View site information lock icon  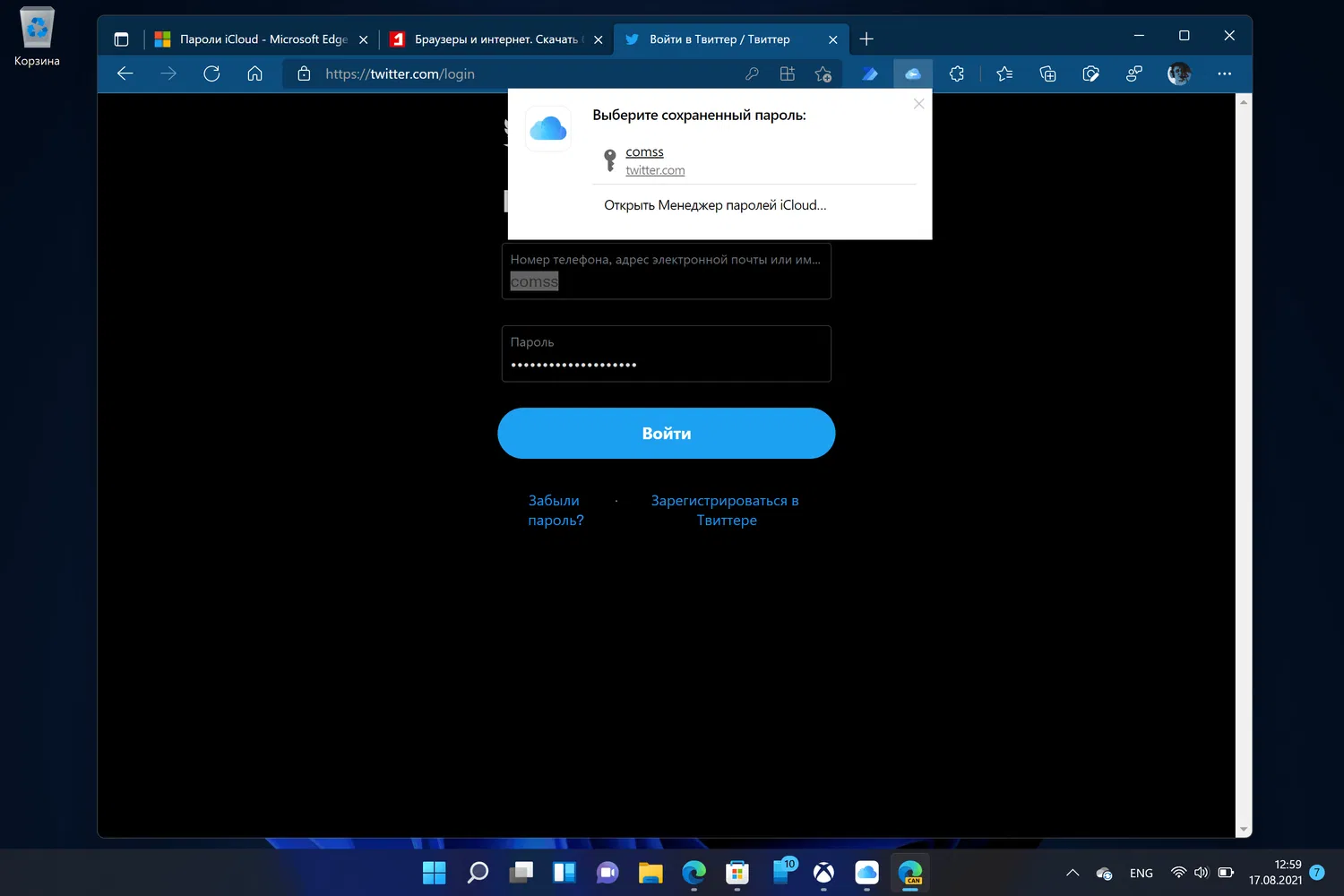(x=305, y=73)
